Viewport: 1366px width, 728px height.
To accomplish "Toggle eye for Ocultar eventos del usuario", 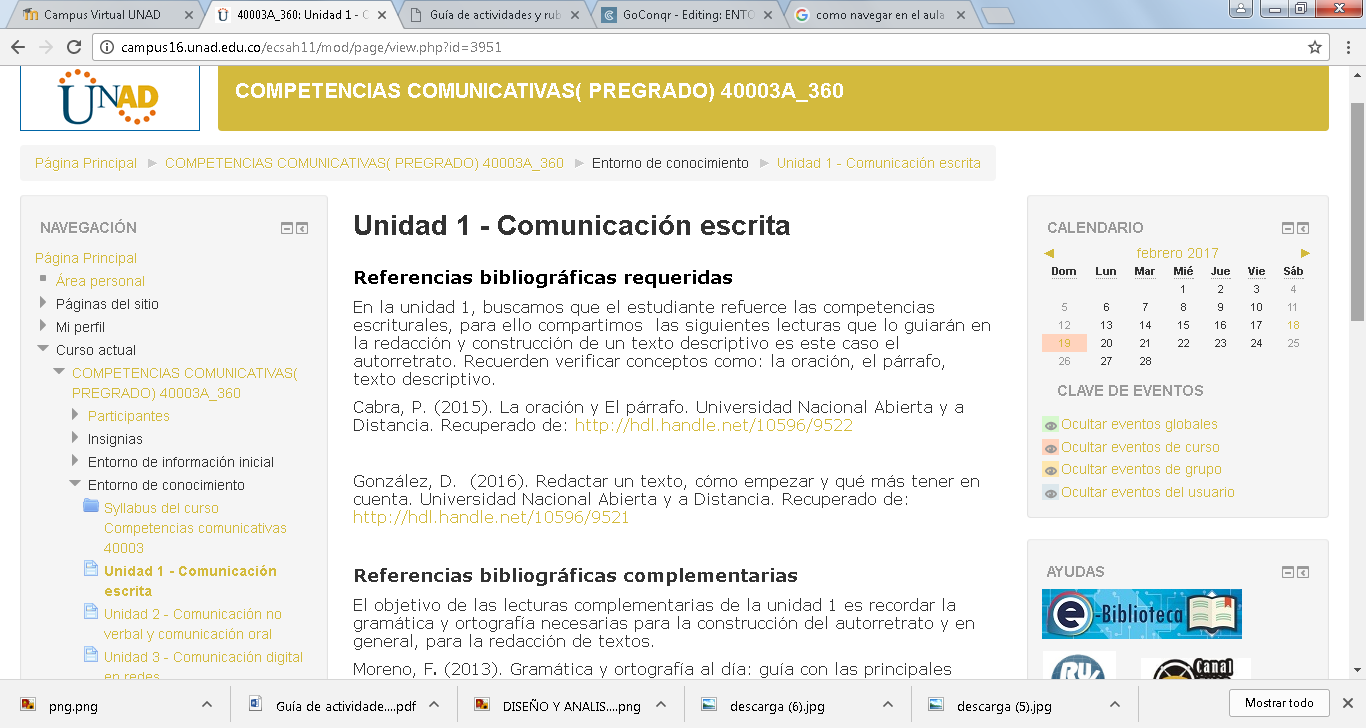I will coord(1050,493).
